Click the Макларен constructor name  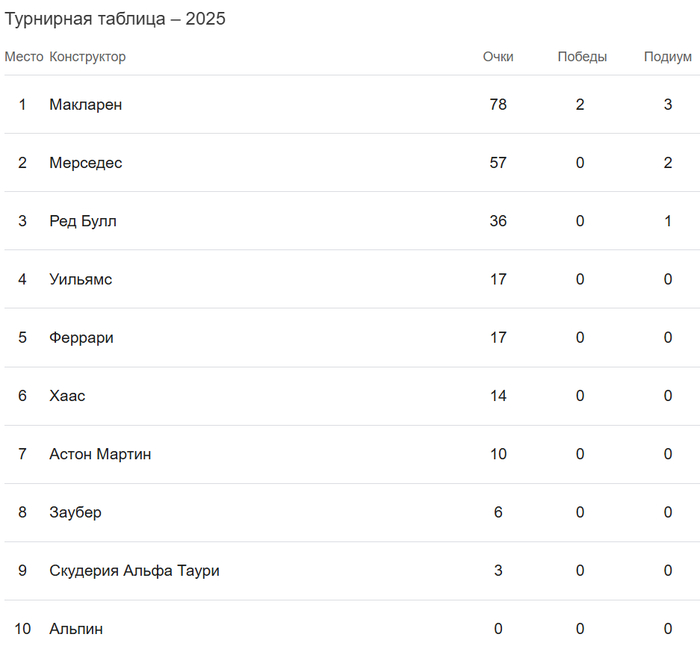86,104
